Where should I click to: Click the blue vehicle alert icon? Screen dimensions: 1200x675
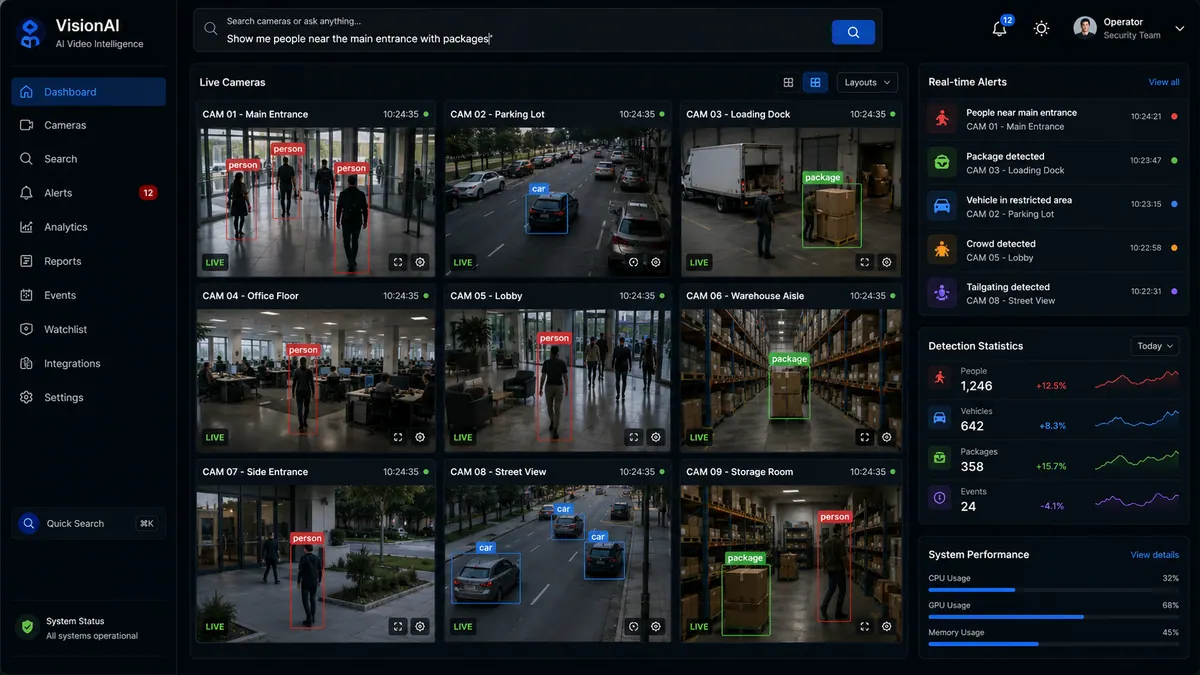tap(941, 206)
